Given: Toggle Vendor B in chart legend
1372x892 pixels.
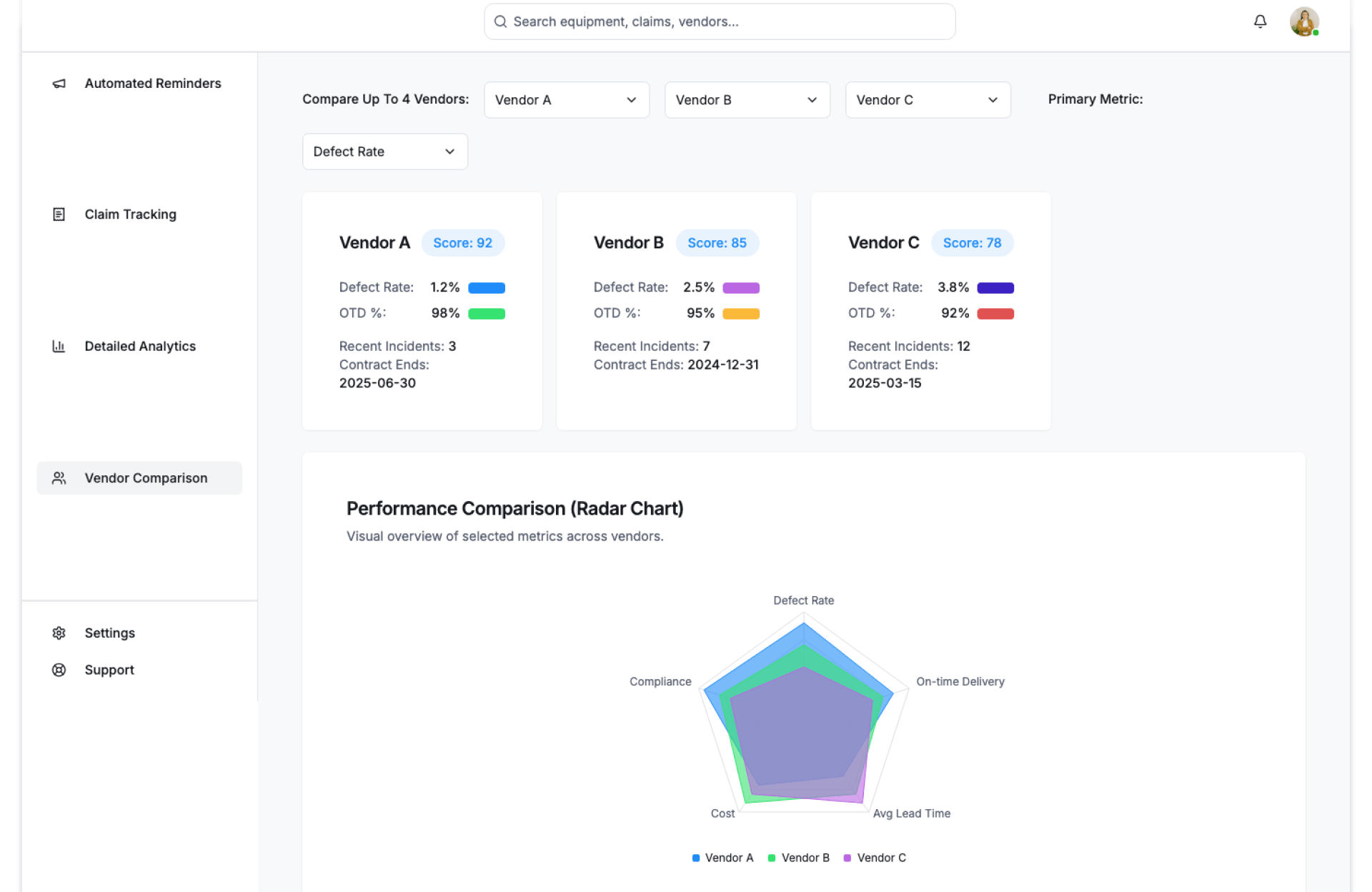Looking at the screenshot, I should (x=798, y=858).
